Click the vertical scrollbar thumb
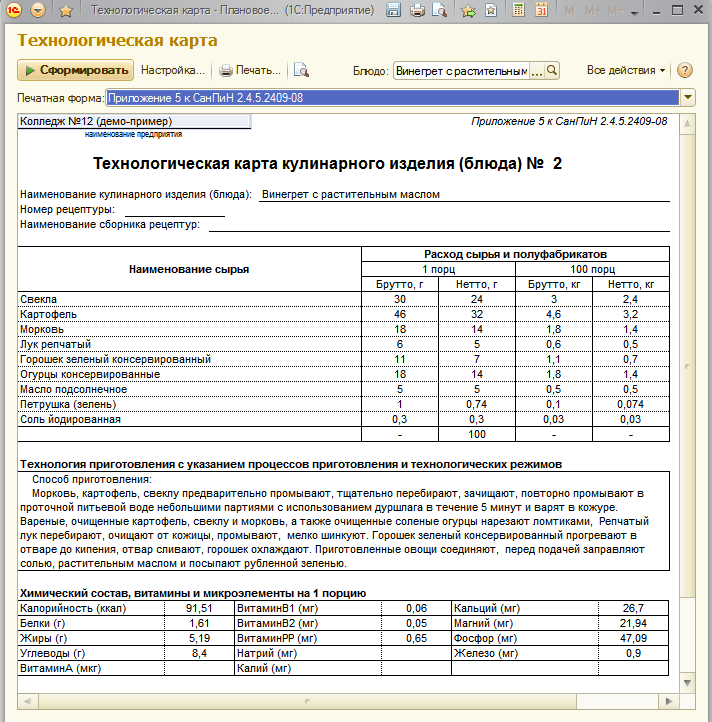The height and width of the screenshot is (722, 712). pos(687,366)
